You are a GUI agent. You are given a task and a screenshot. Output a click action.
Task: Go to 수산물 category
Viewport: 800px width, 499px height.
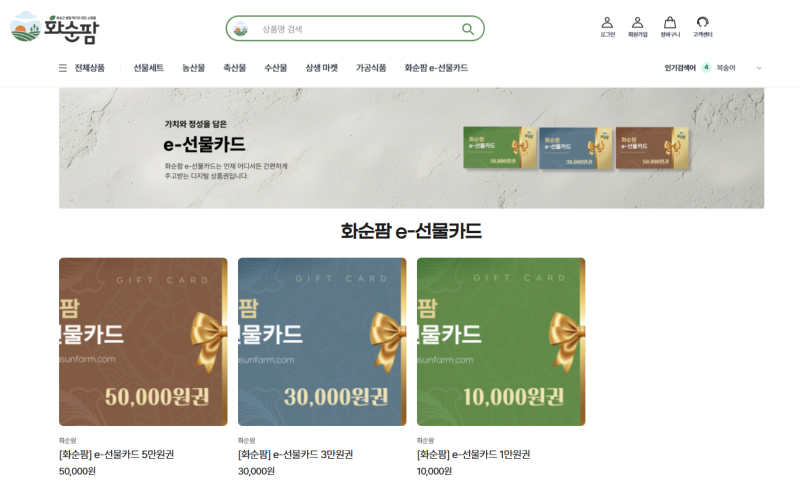tap(276, 68)
